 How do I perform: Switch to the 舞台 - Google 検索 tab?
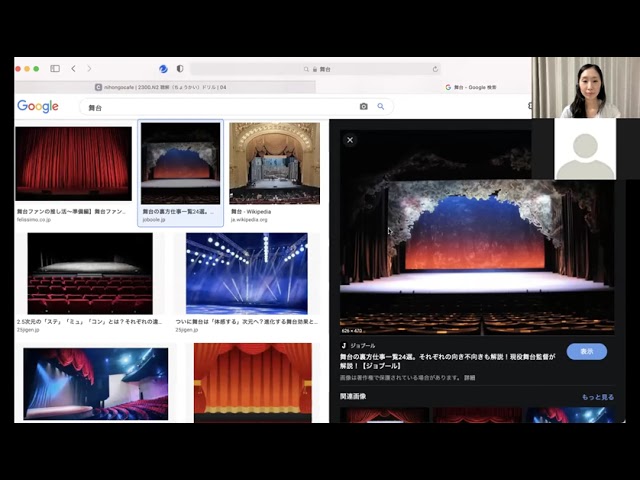click(471, 87)
